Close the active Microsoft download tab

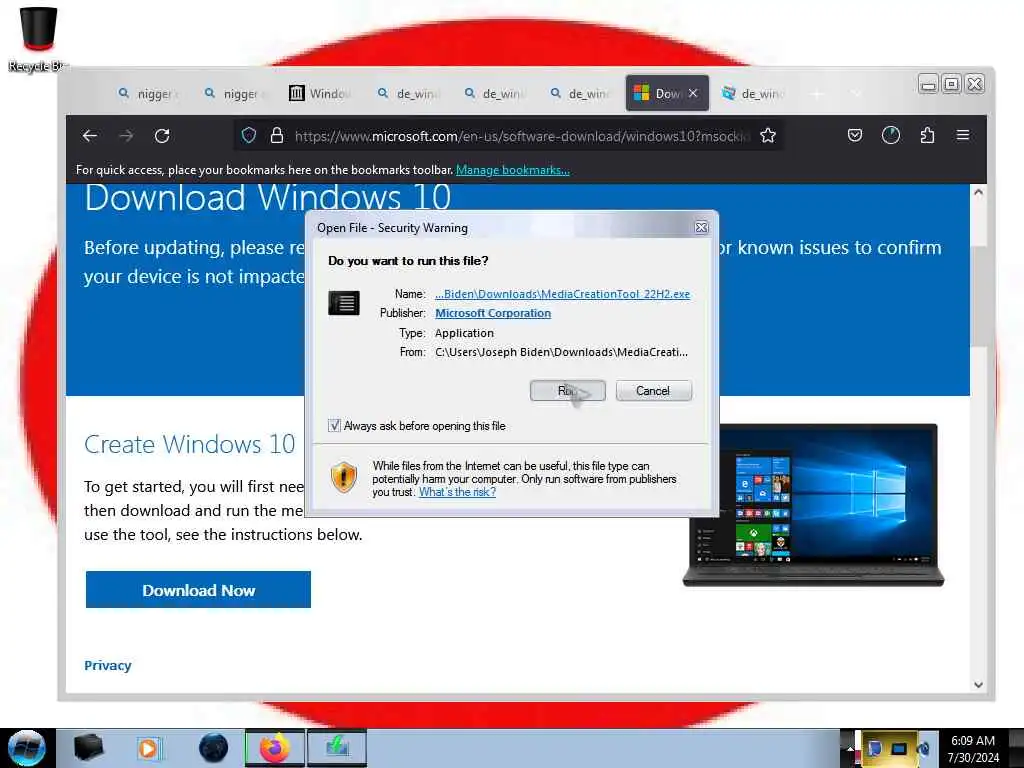pos(694,93)
